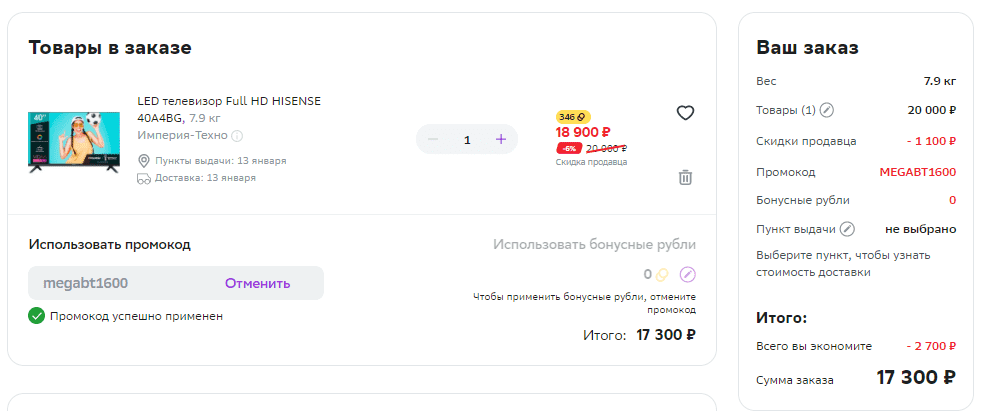This screenshot has height=411, width=987.
Task: Click the seller info icon beside Империя-Техно
Action: (237, 136)
